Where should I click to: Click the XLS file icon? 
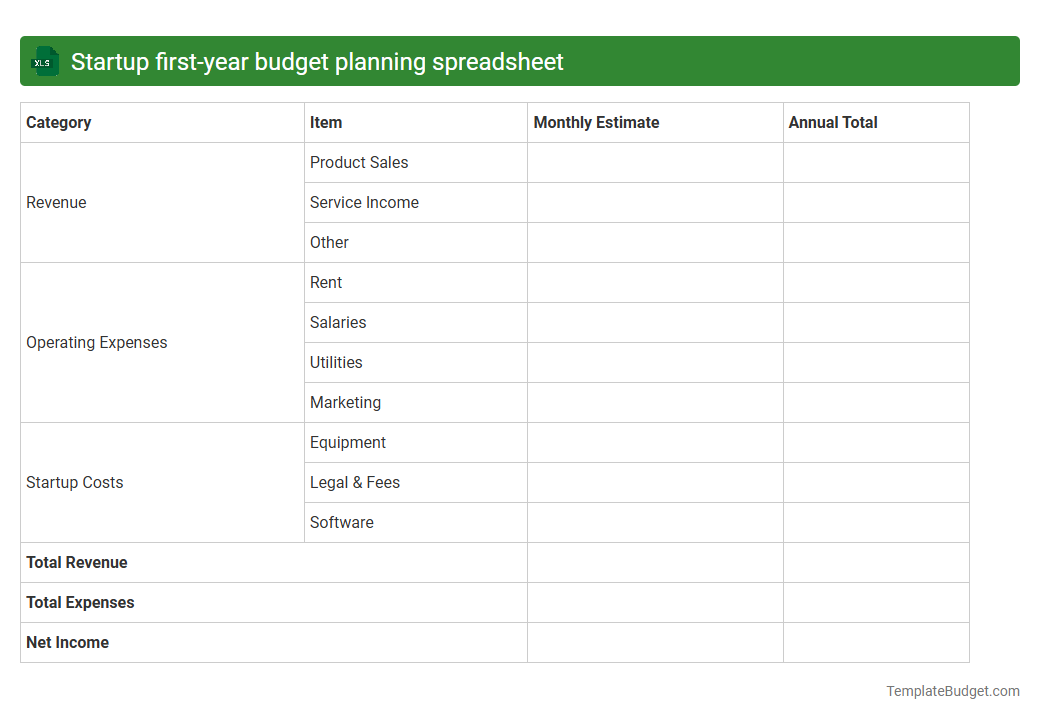tap(44, 61)
